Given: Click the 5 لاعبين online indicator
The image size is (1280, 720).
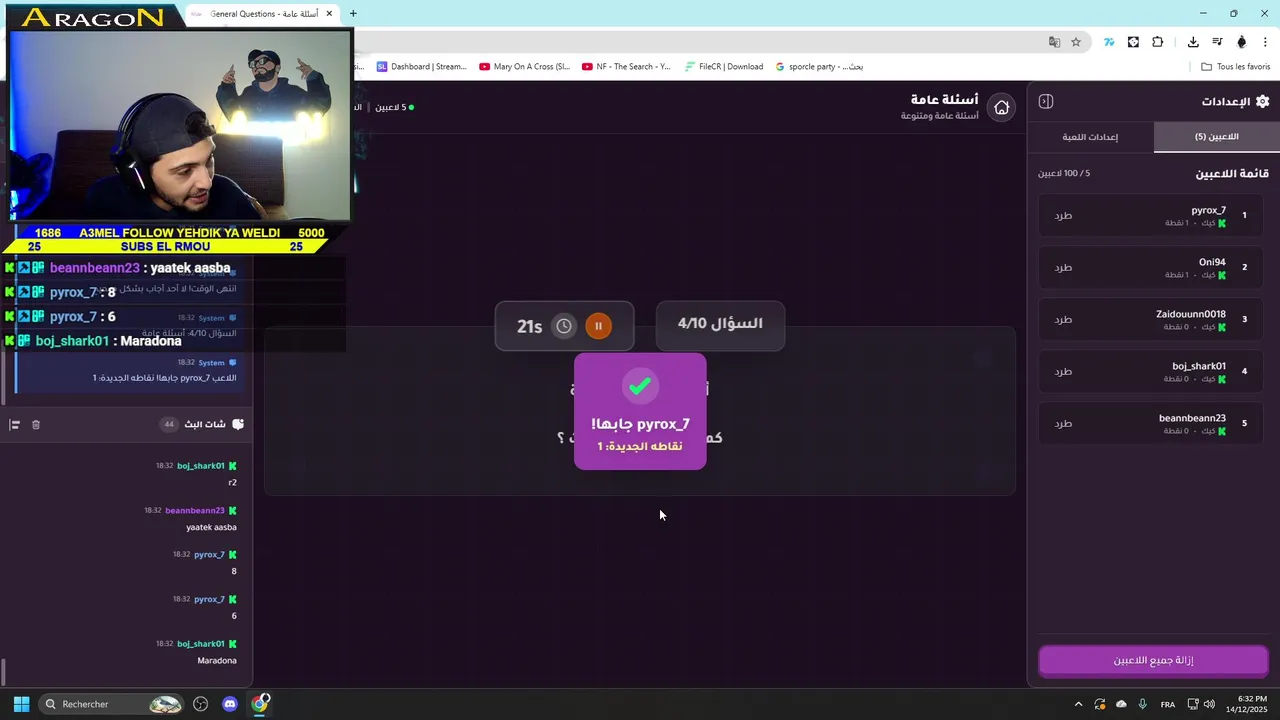Looking at the screenshot, I should pos(394,107).
